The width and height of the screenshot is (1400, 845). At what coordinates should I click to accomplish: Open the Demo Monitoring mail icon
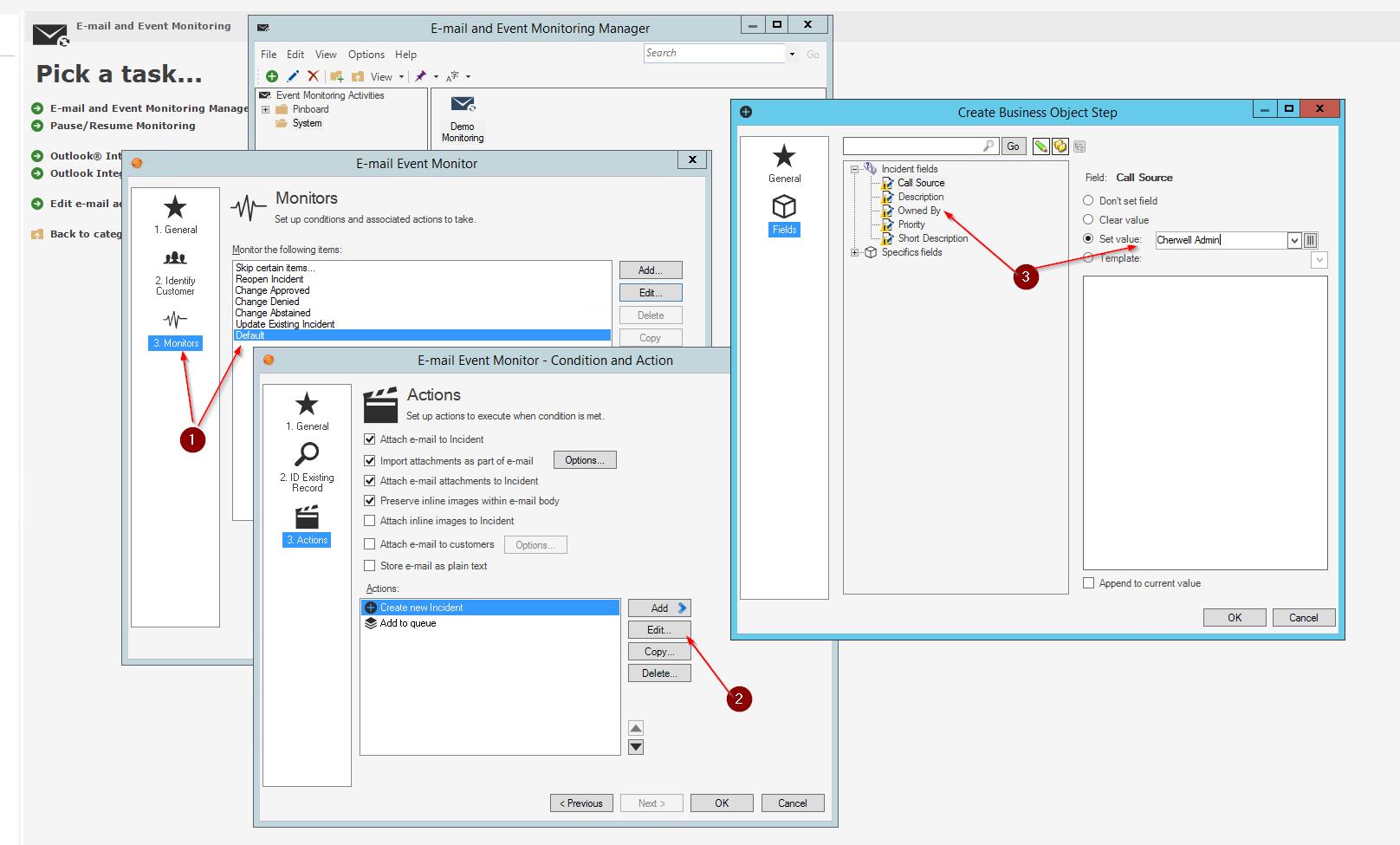pos(463,105)
